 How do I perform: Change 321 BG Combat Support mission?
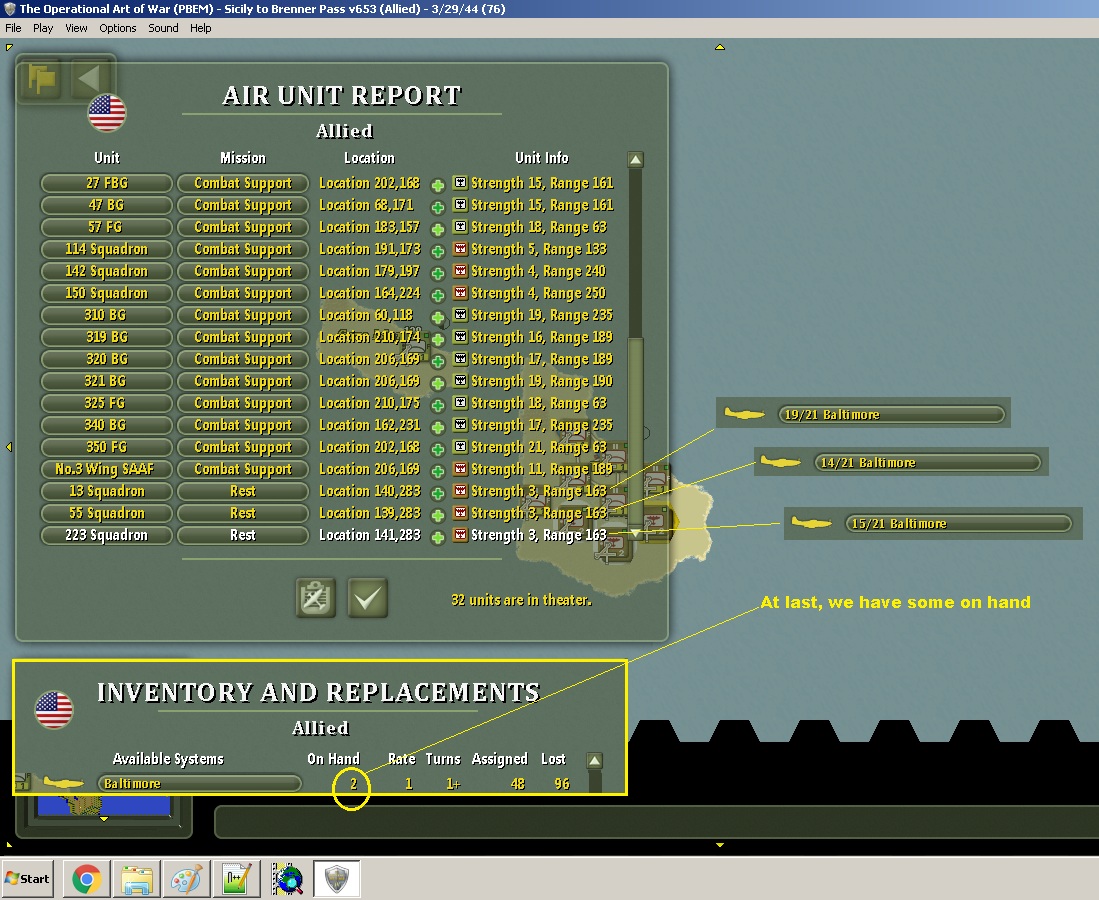tap(243, 381)
